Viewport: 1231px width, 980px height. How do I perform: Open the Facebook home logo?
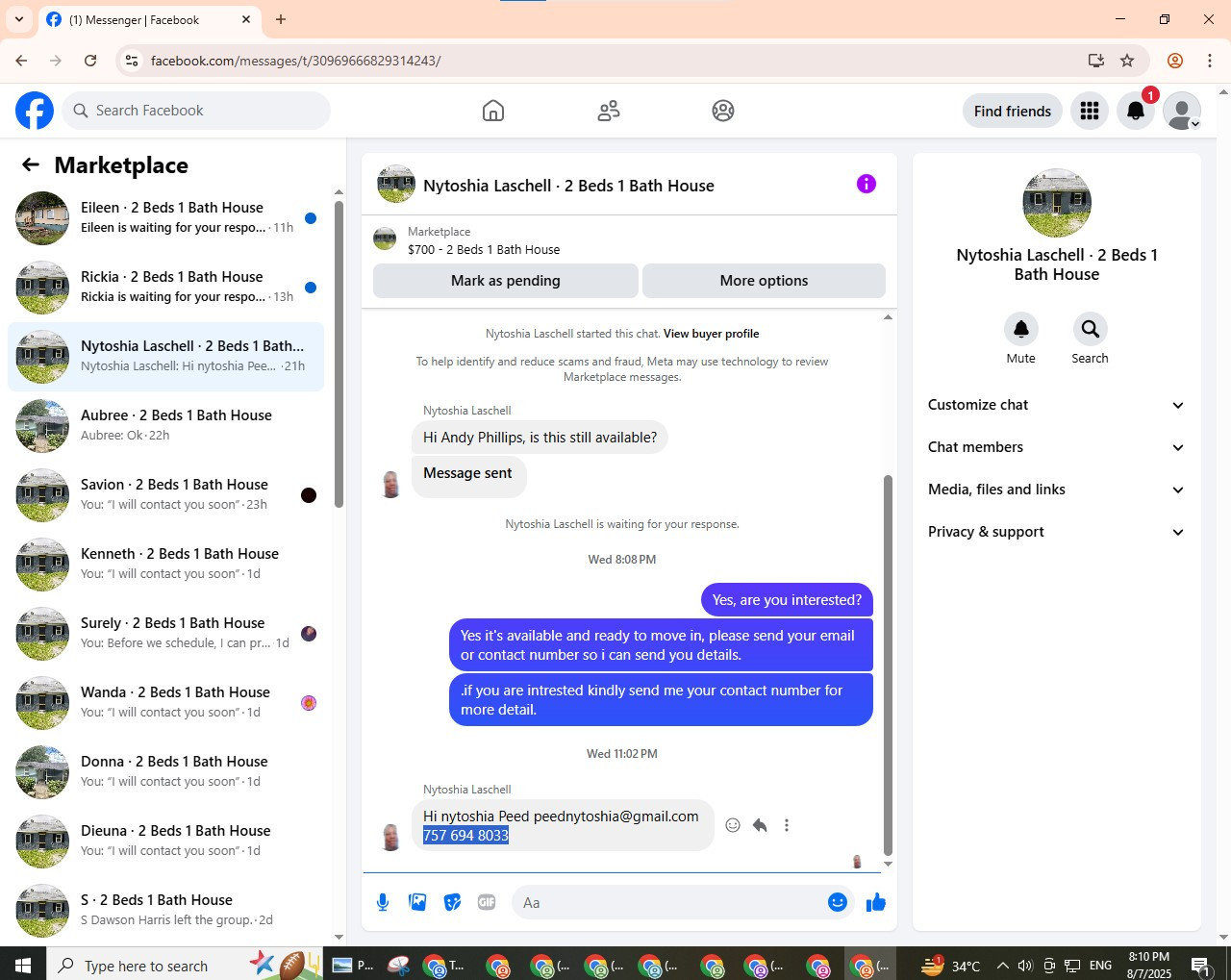point(35,111)
